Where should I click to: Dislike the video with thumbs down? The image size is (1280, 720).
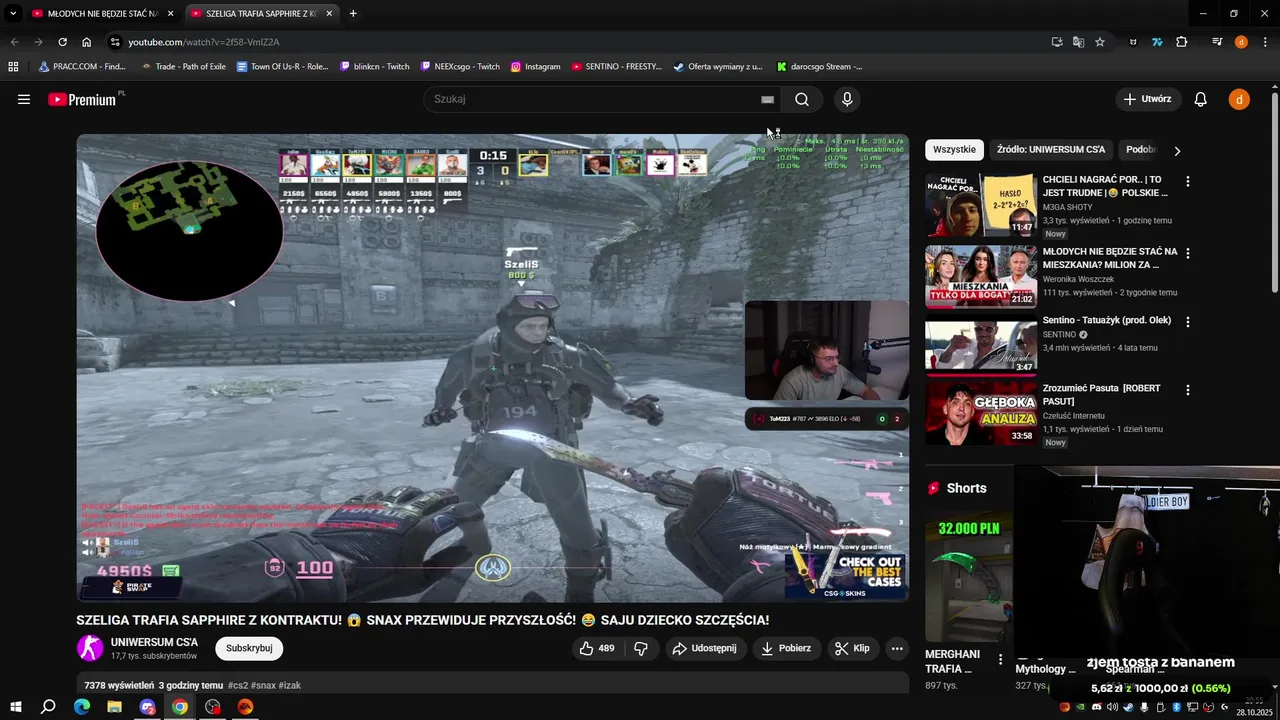click(641, 648)
